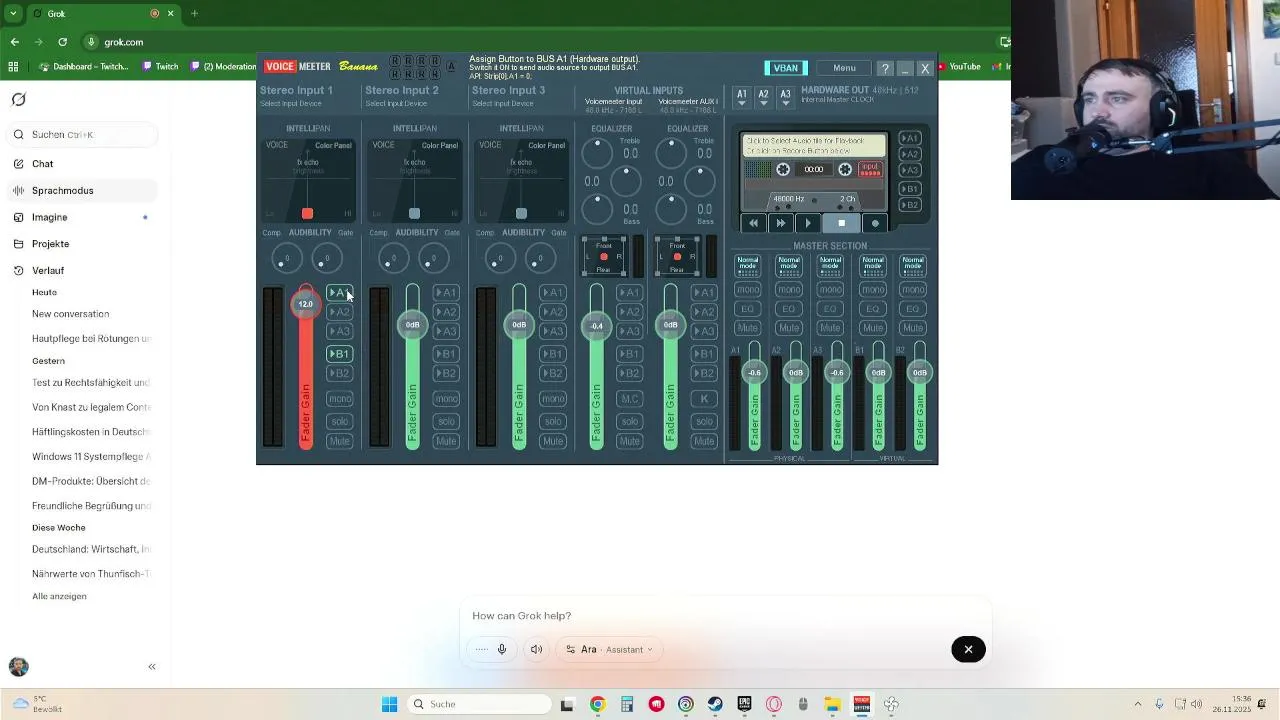The image size is (1280, 720).
Task: Click the master A1 bus fader knob
Action: tap(754, 373)
